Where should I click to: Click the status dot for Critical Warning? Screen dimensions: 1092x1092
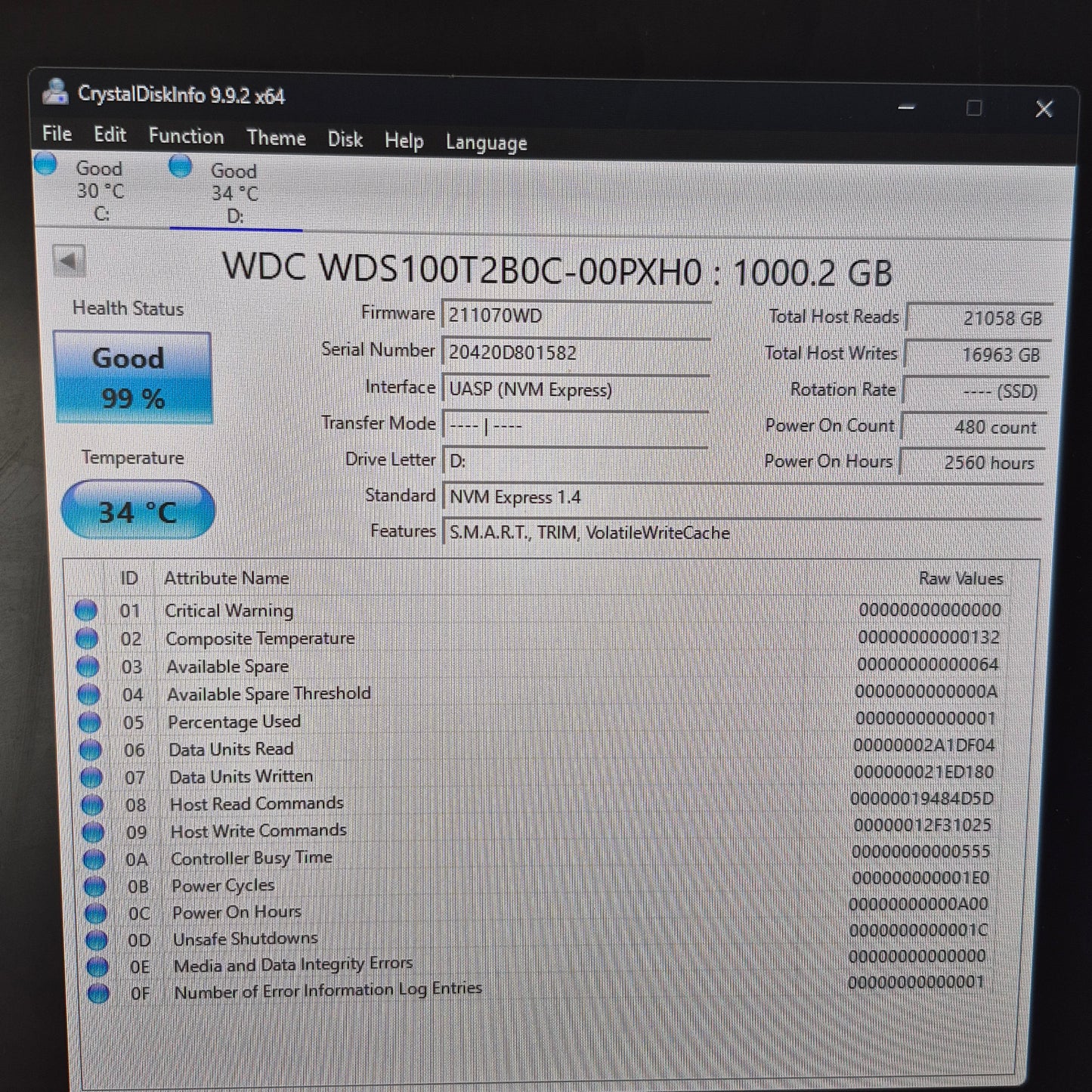tap(86, 610)
